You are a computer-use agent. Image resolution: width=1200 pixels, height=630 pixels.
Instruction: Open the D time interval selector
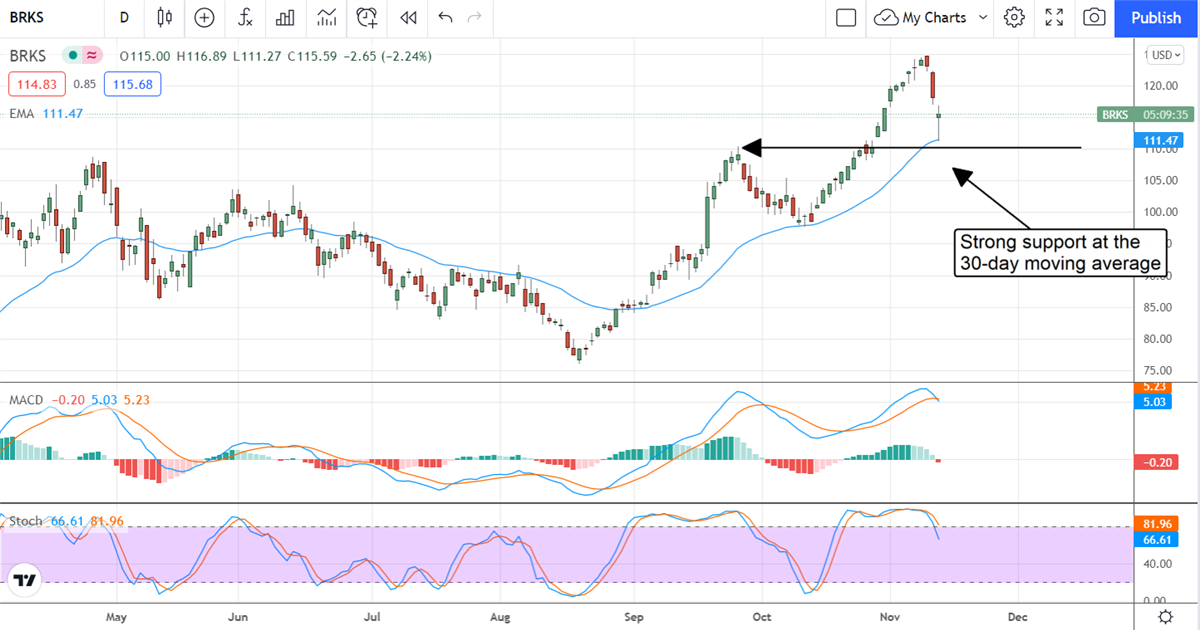pyautogui.click(x=124, y=17)
